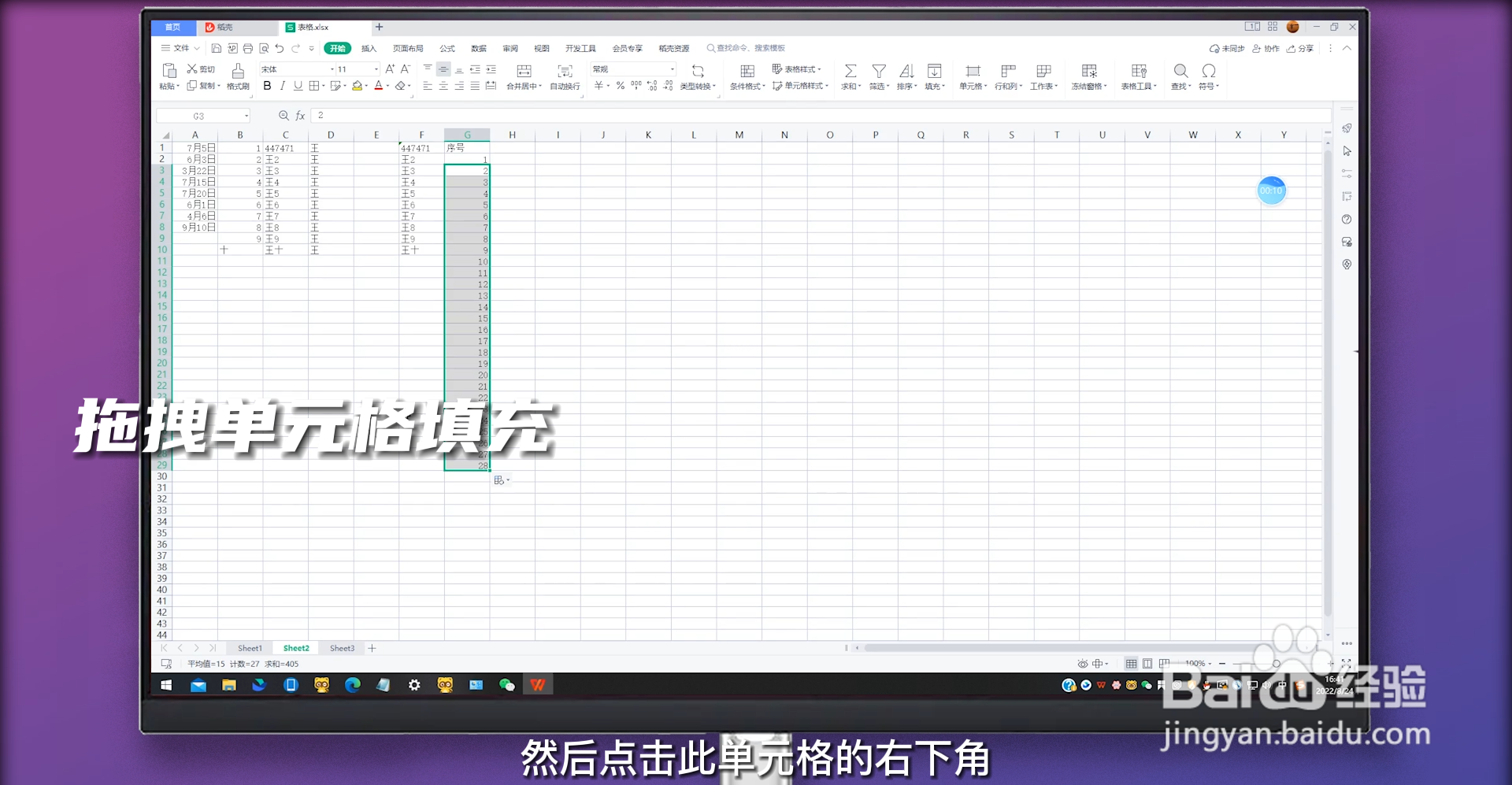Open the find (查找) tool
The height and width of the screenshot is (785, 1512).
pyautogui.click(x=1180, y=76)
